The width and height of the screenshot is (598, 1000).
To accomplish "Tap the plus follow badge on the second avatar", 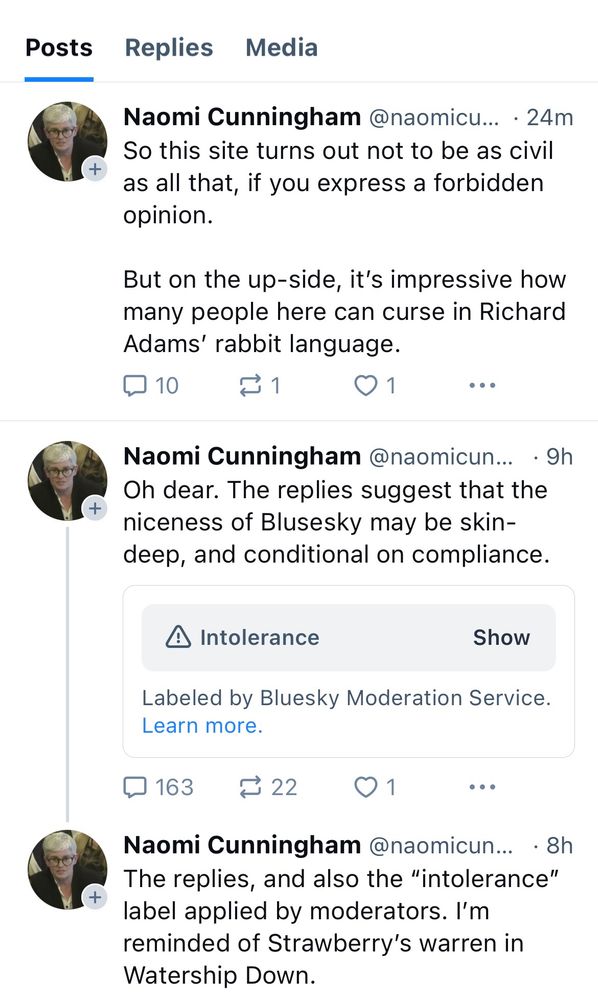I will pyautogui.click(x=95, y=509).
